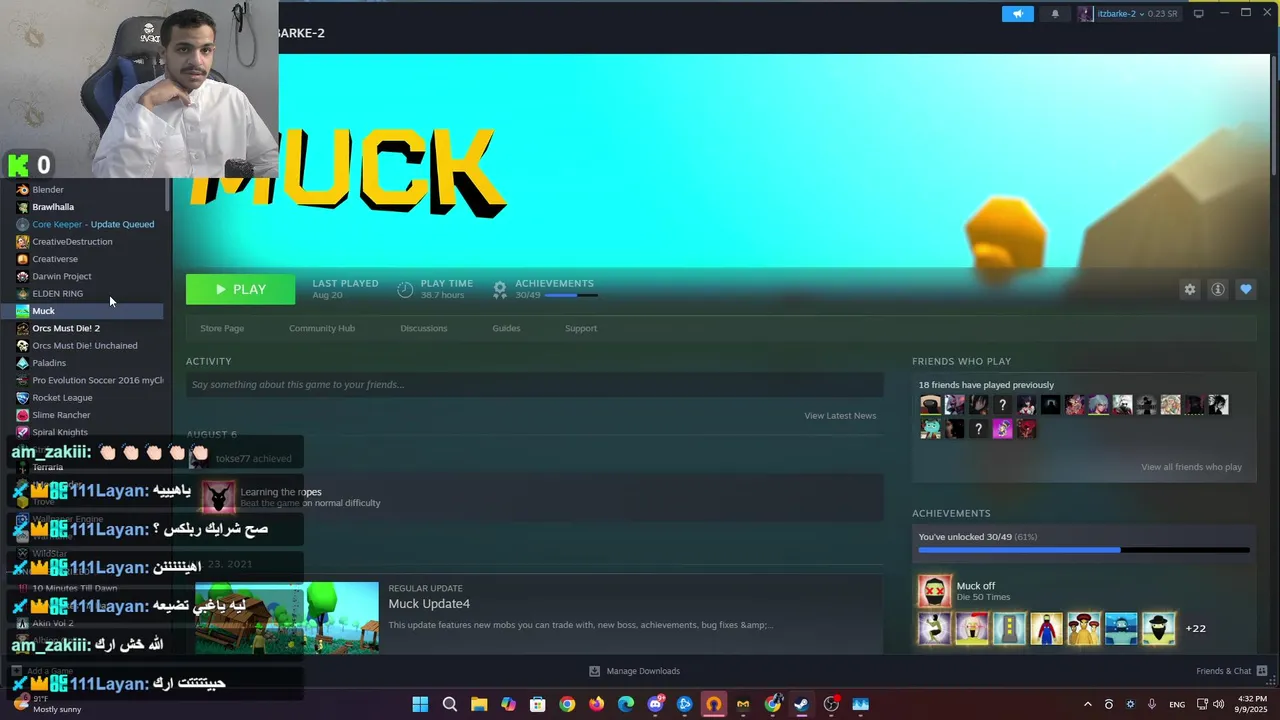Select Orcs Must Die! Unchained in library
Viewport: 1280px width, 720px height.
(x=85, y=345)
